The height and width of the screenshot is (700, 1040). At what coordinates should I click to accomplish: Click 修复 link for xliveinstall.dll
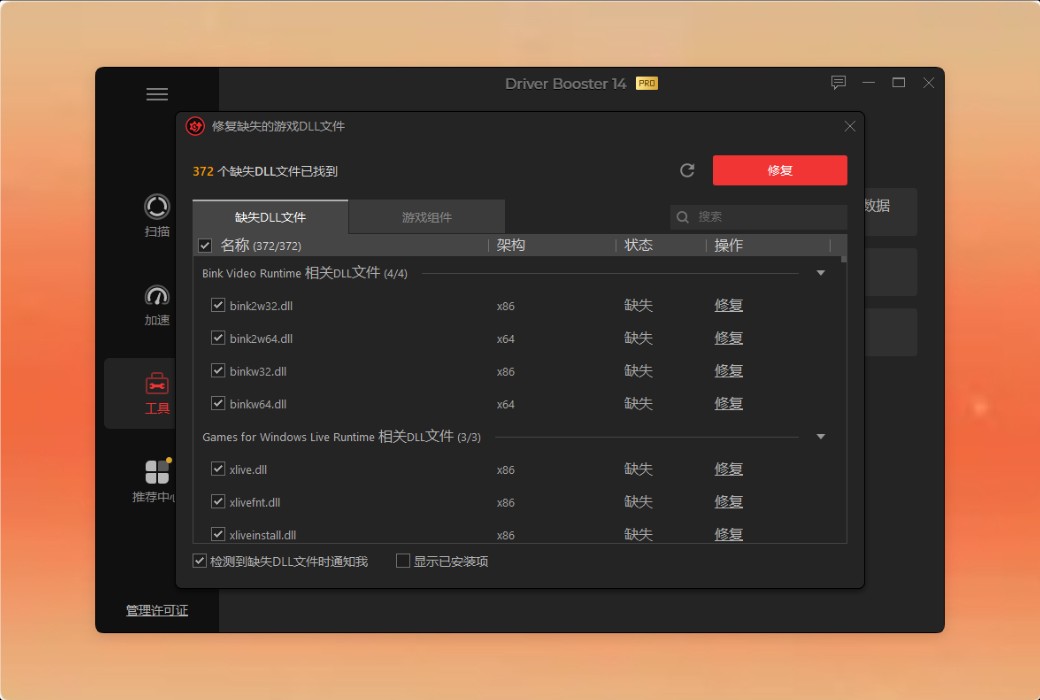pyautogui.click(x=728, y=533)
